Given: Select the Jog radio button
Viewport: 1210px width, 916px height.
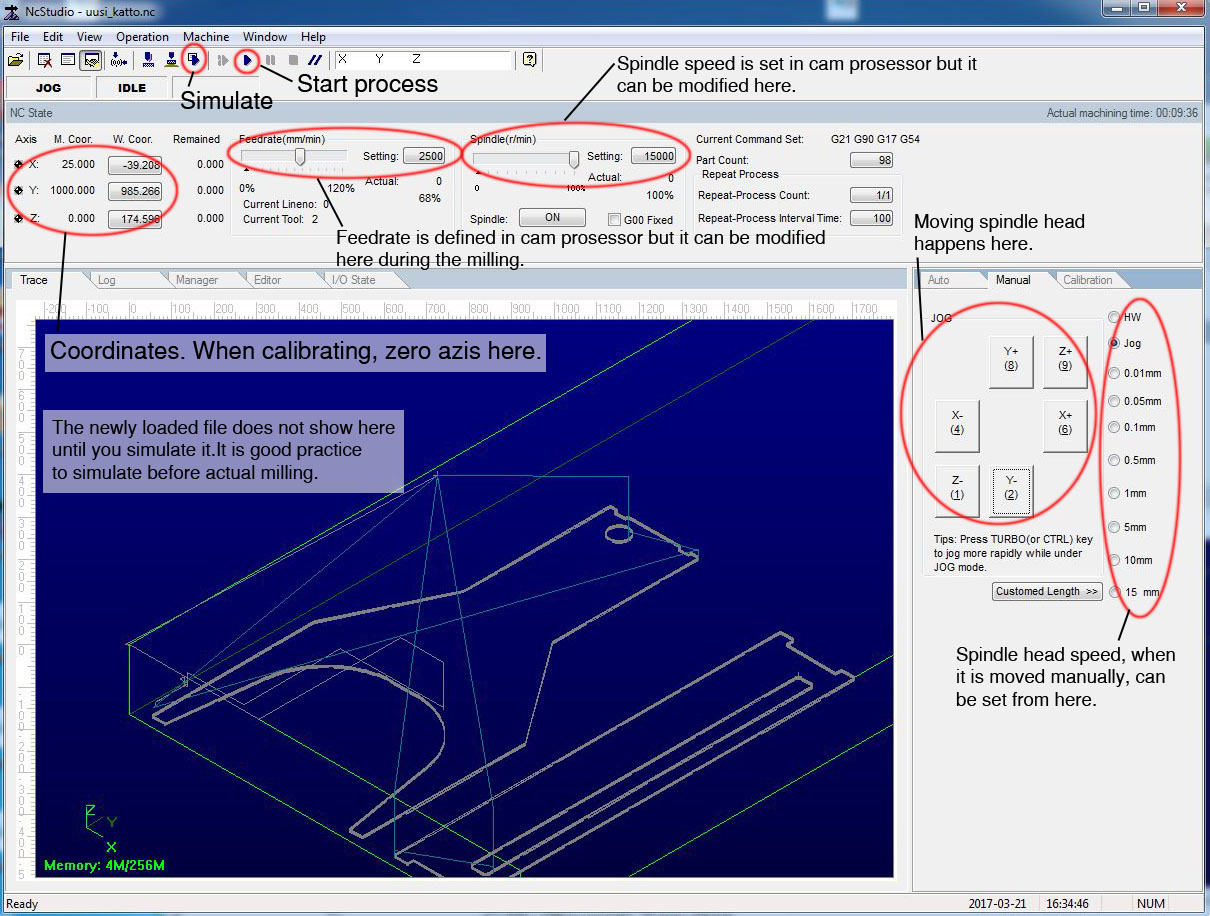Looking at the screenshot, I should coord(1114,343).
